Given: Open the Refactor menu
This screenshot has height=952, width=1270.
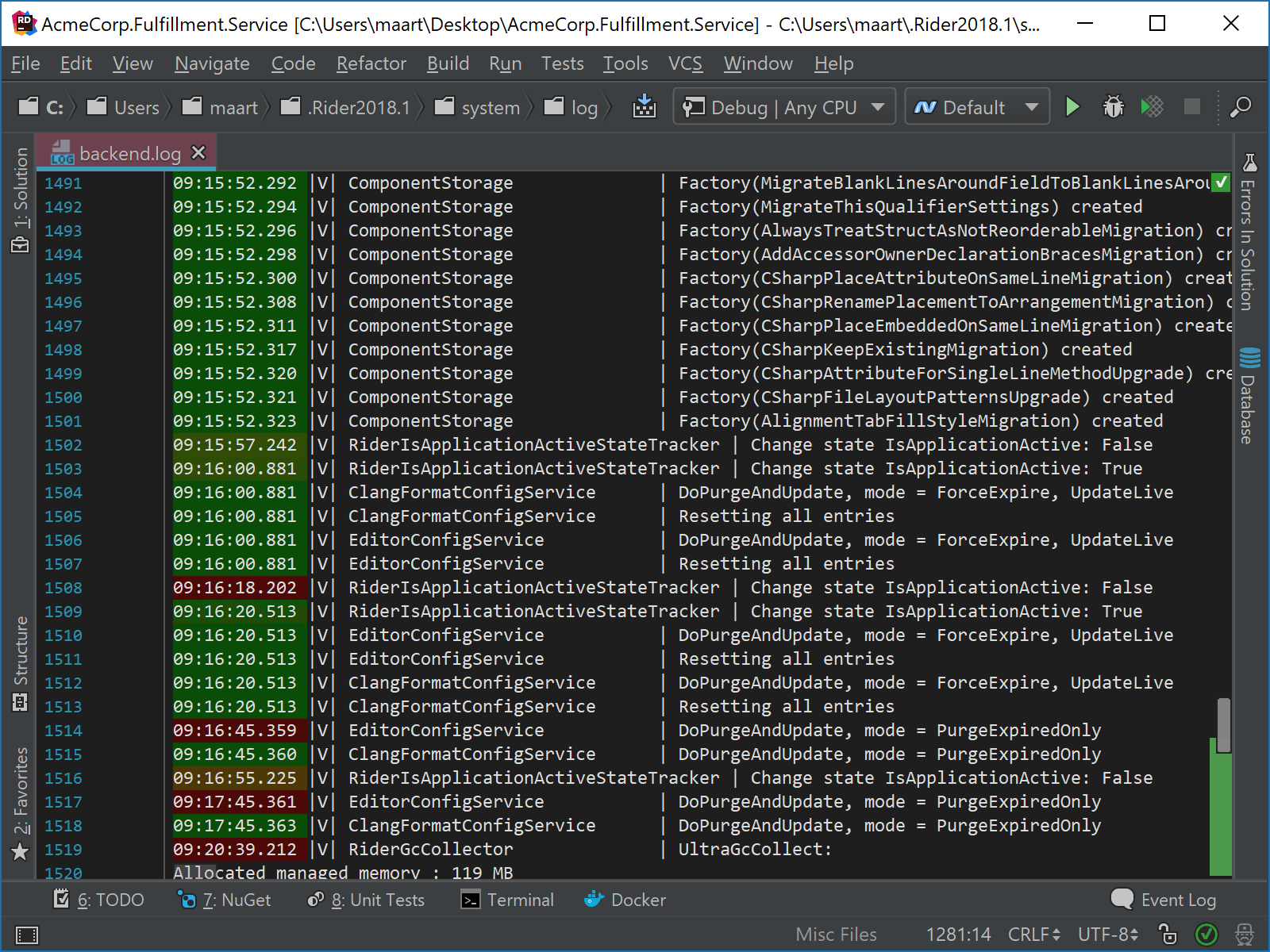Looking at the screenshot, I should [370, 63].
